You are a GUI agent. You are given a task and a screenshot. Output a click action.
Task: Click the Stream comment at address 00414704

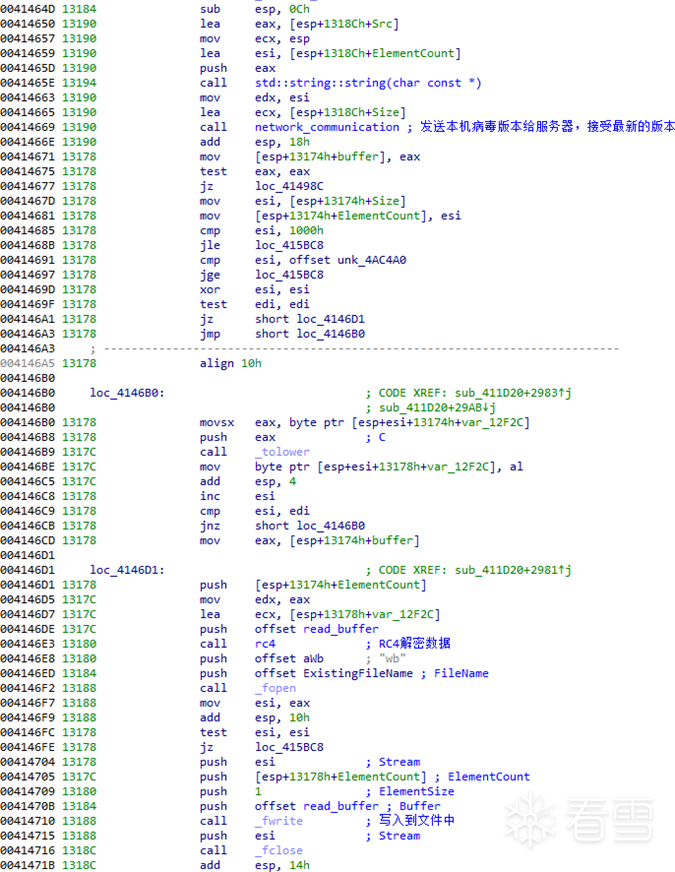click(x=399, y=762)
